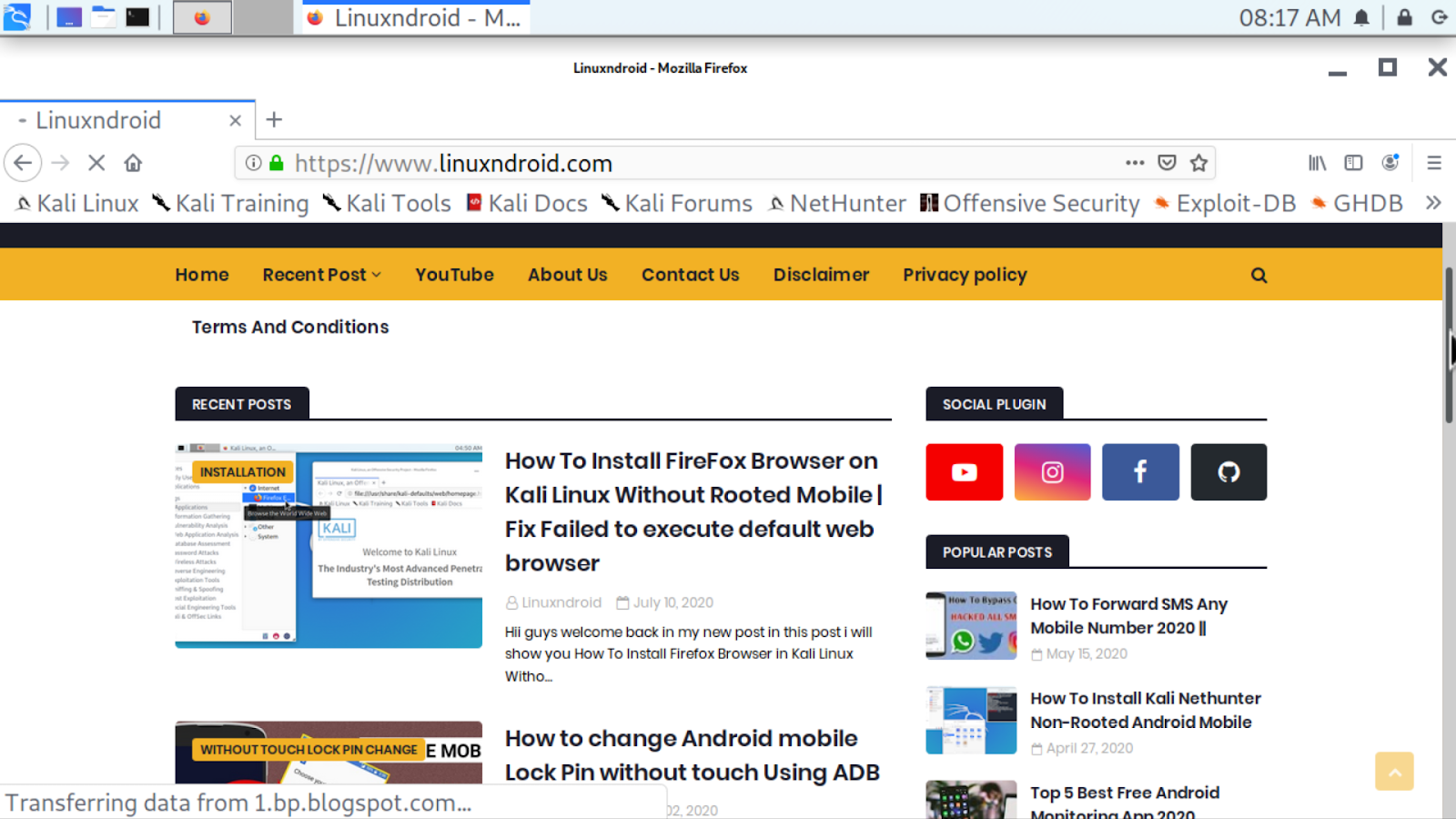Open the About Us page
1456x819 pixels.
[x=567, y=275]
